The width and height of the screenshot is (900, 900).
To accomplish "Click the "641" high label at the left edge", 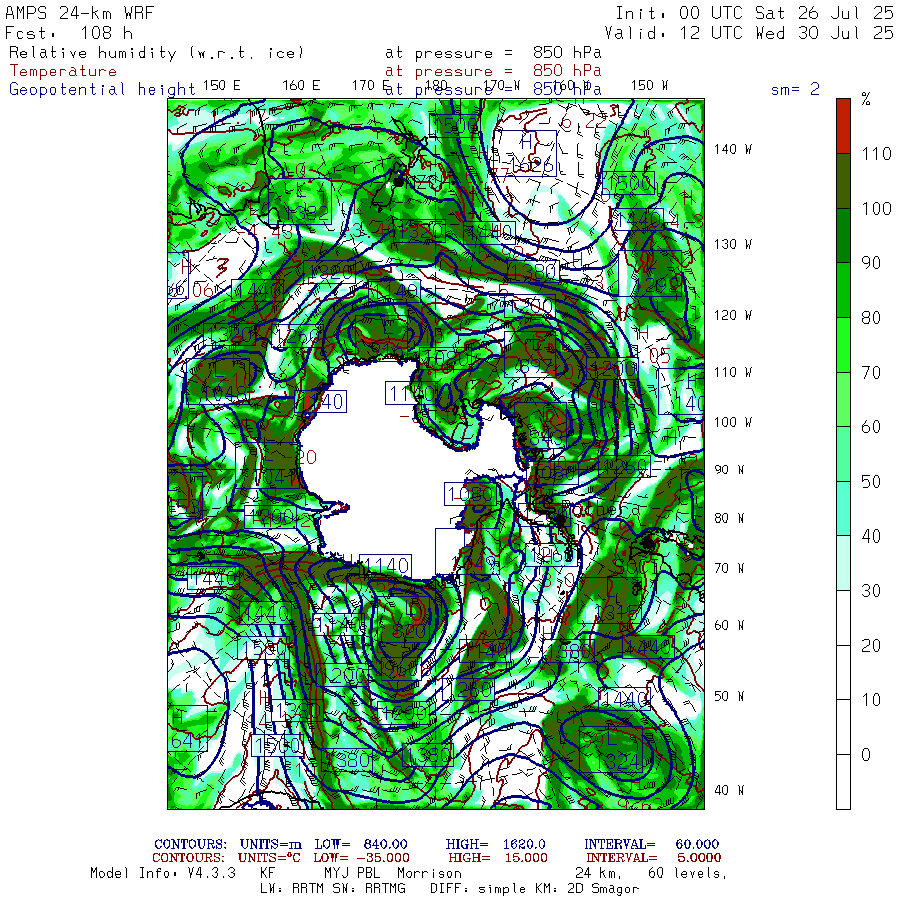I will 188,741.
